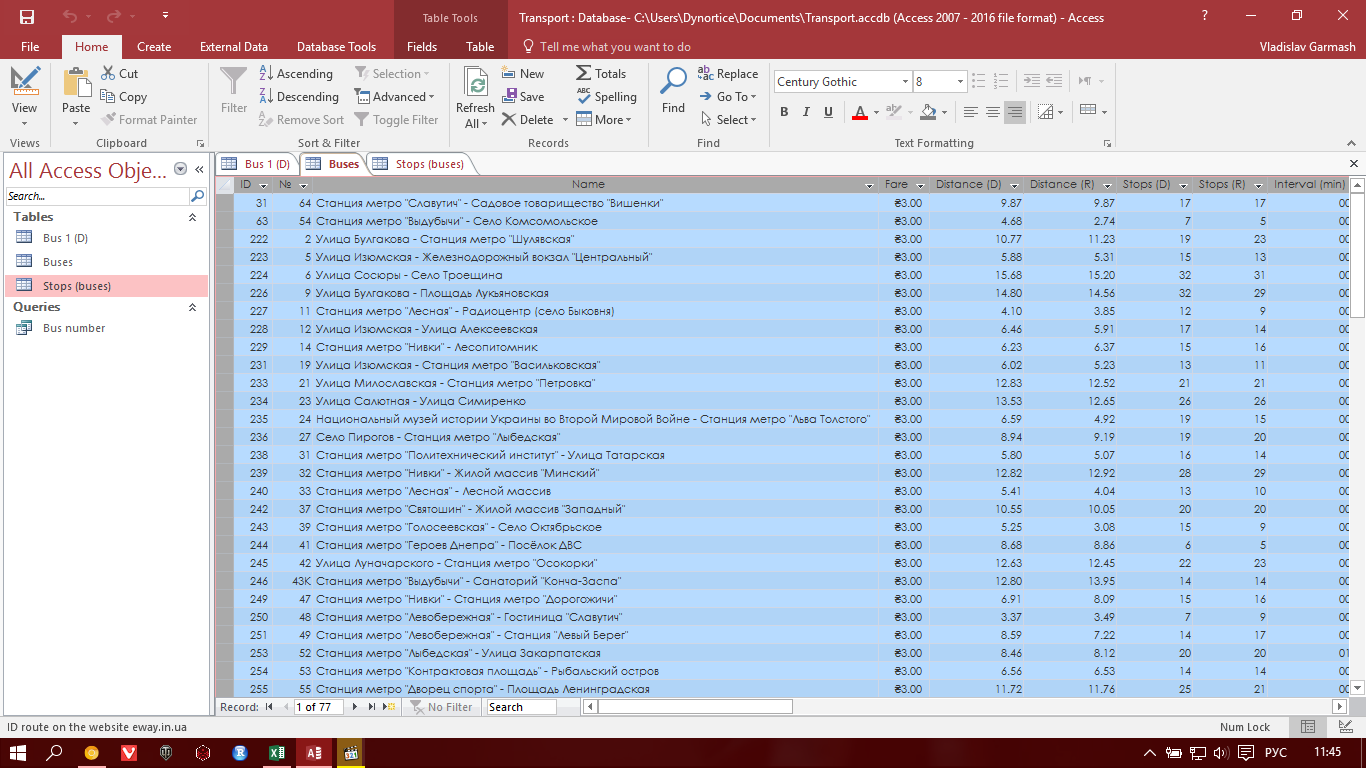Open the Go To dropdown
Image resolution: width=1366 pixels, height=768 pixels.
[728, 97]
